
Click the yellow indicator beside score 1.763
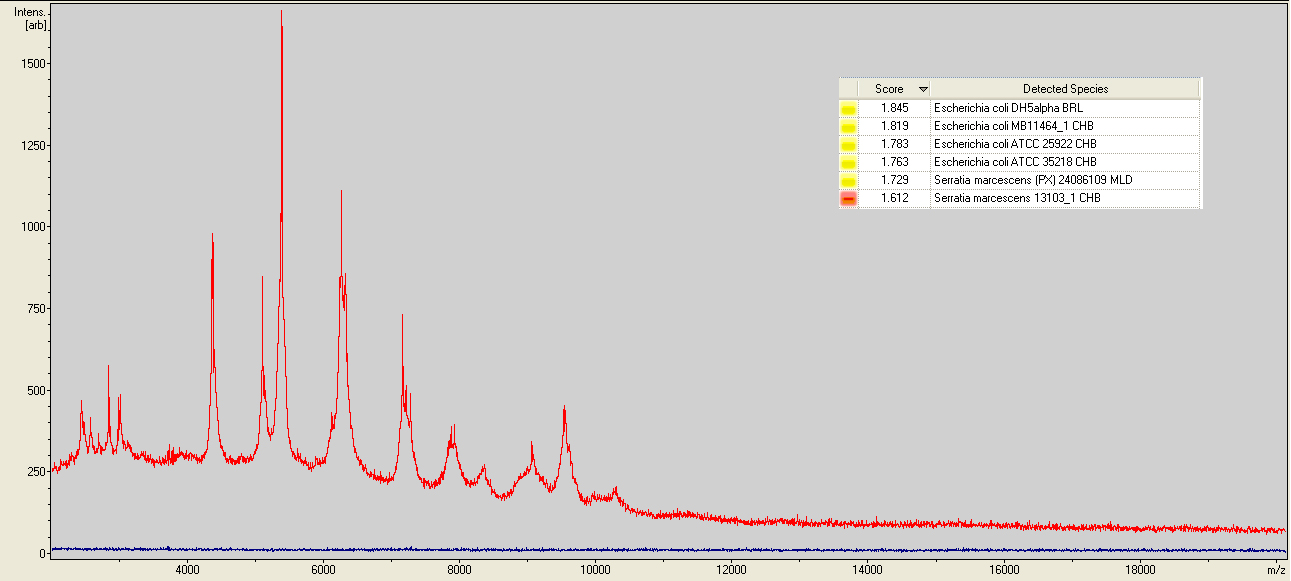848,162
